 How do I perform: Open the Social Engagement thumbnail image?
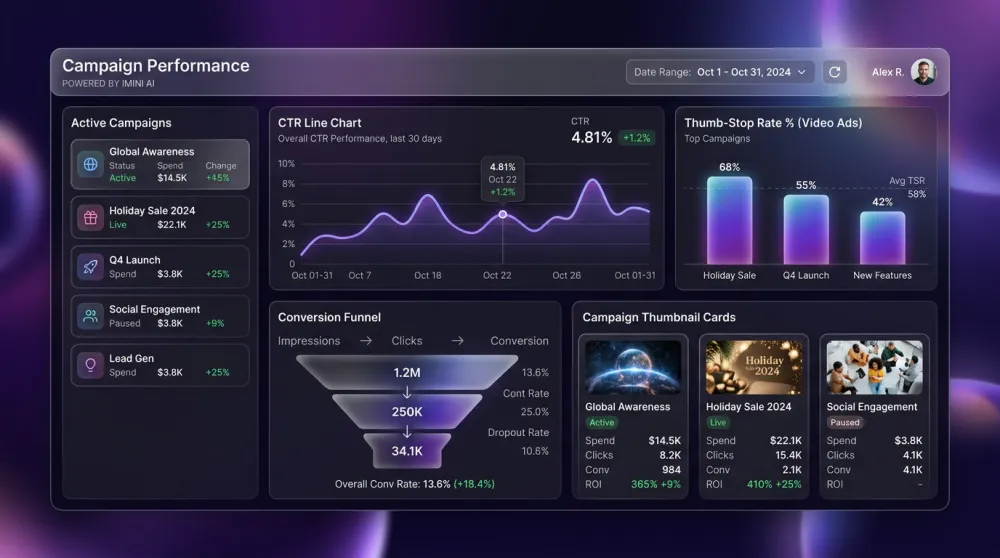(874, 367)
